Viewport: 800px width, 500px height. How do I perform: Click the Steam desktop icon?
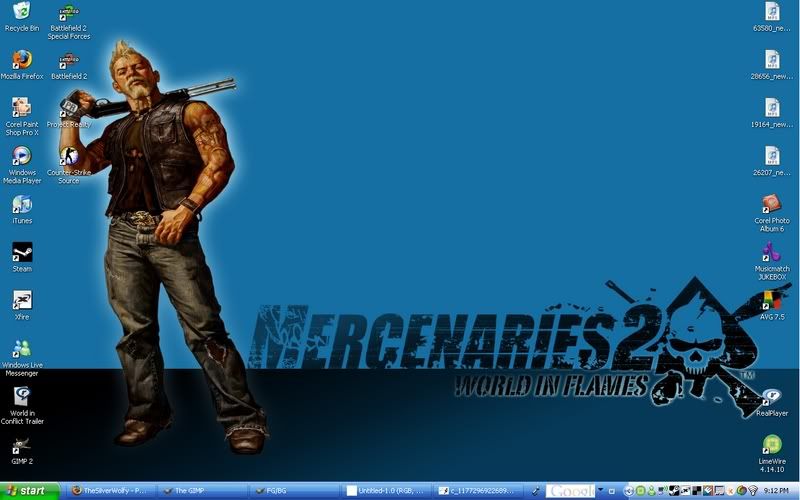22,257
